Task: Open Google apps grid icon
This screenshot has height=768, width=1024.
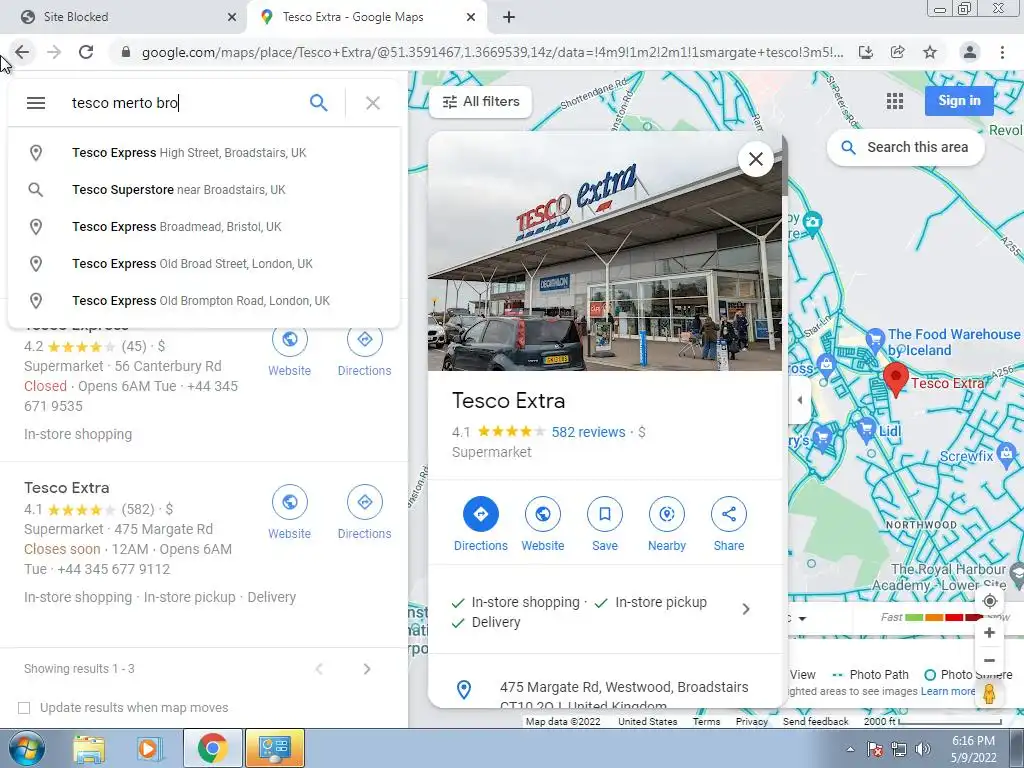Action: 895,101
